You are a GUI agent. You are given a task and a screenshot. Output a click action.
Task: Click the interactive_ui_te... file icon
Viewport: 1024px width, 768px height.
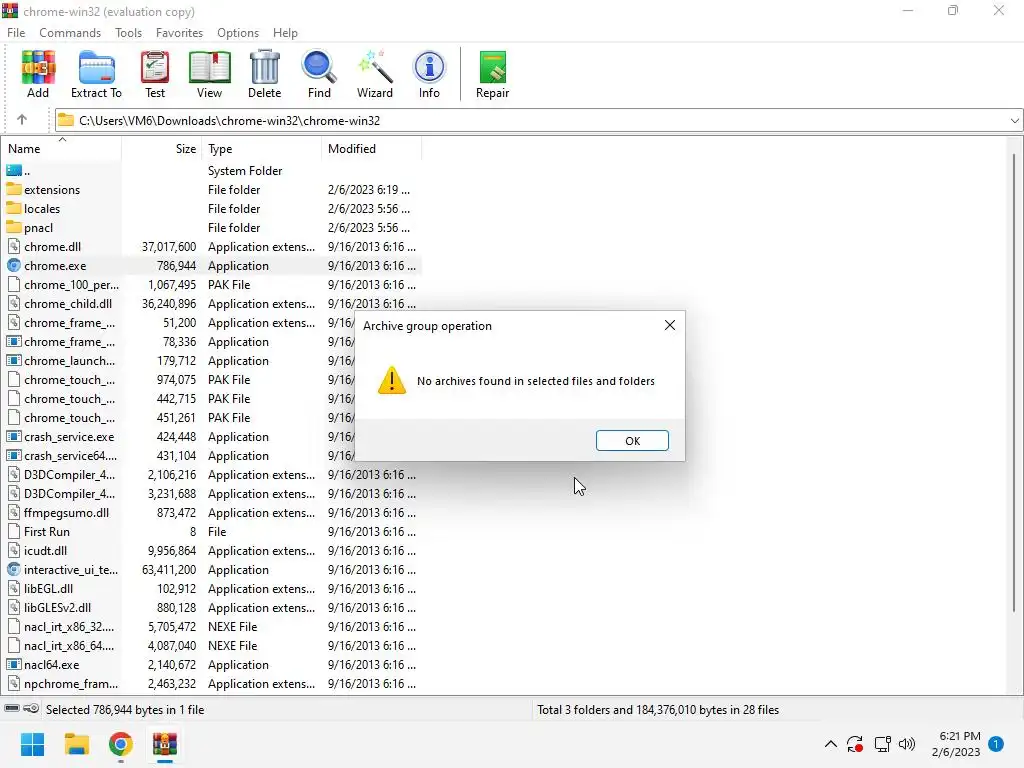tap(14, 569)
